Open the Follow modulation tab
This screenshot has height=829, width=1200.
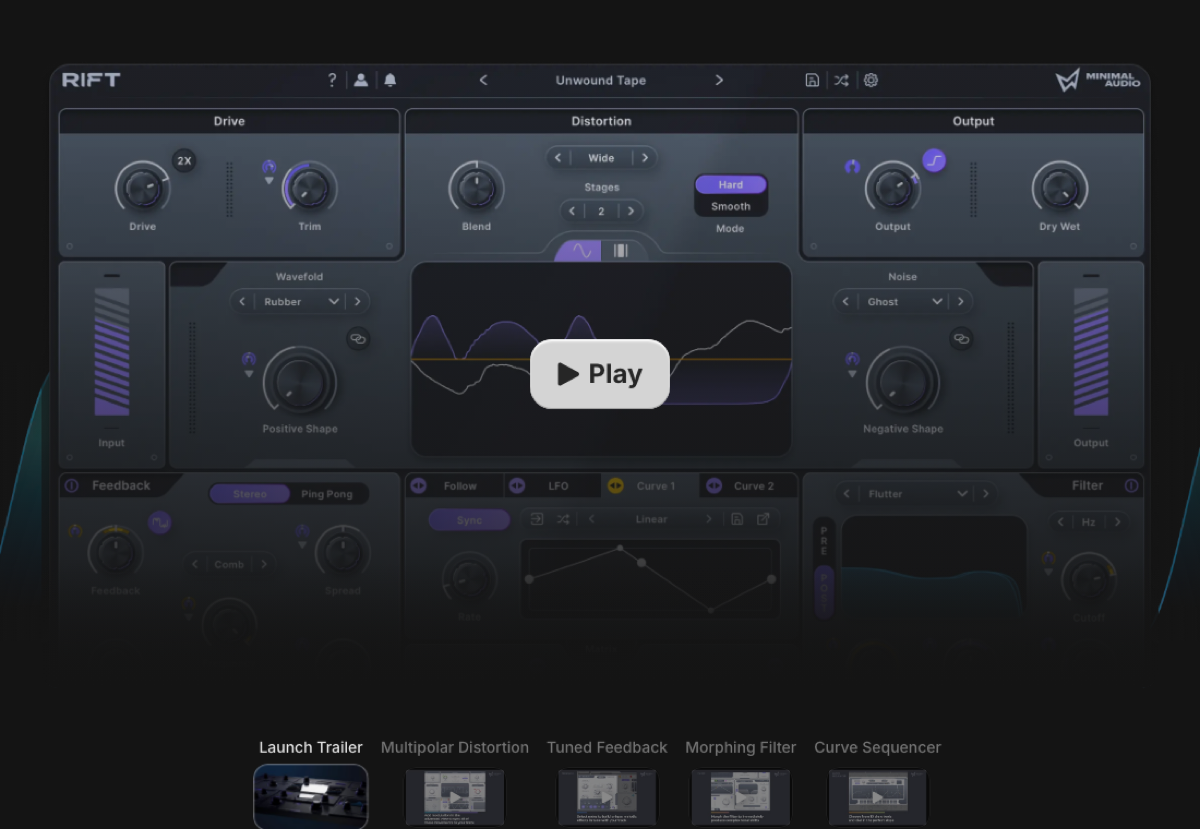coord(455,486)
